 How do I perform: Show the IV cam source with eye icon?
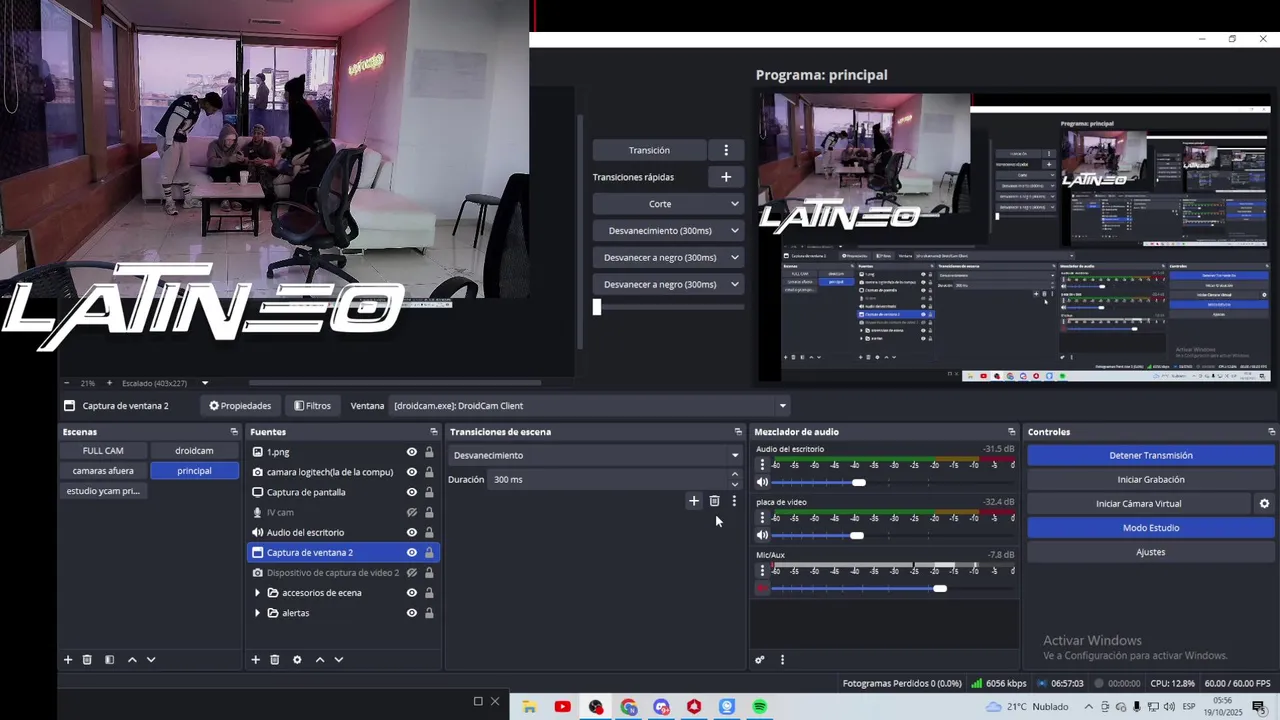tap(411, 512)
